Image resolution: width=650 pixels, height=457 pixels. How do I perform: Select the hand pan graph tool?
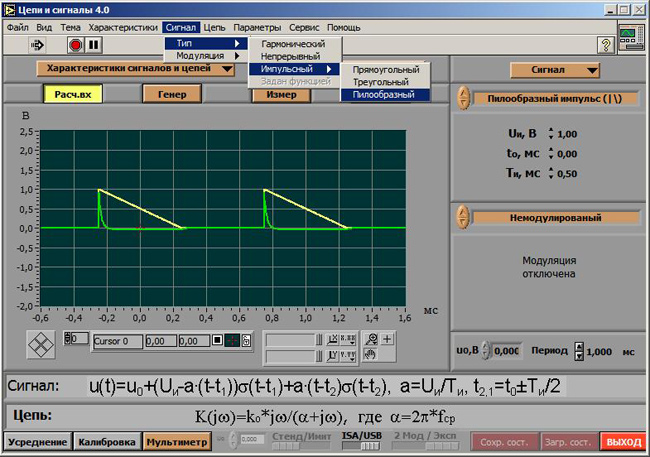[x=371, y=355]
